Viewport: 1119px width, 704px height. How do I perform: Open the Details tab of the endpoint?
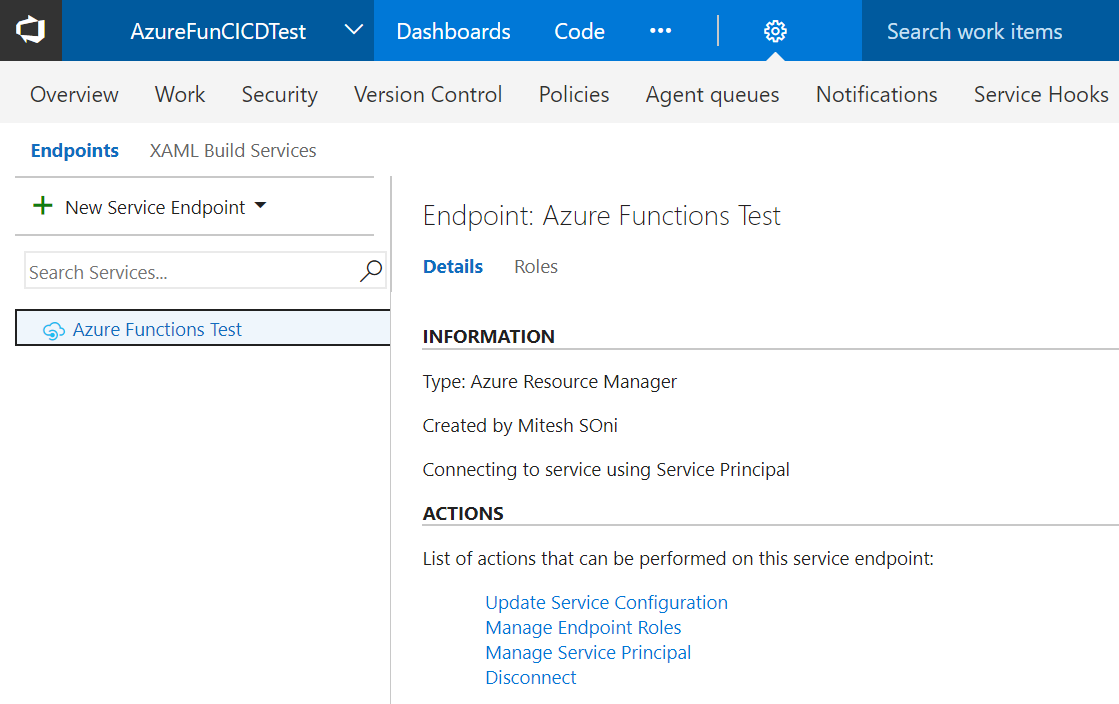click(452, 266)
